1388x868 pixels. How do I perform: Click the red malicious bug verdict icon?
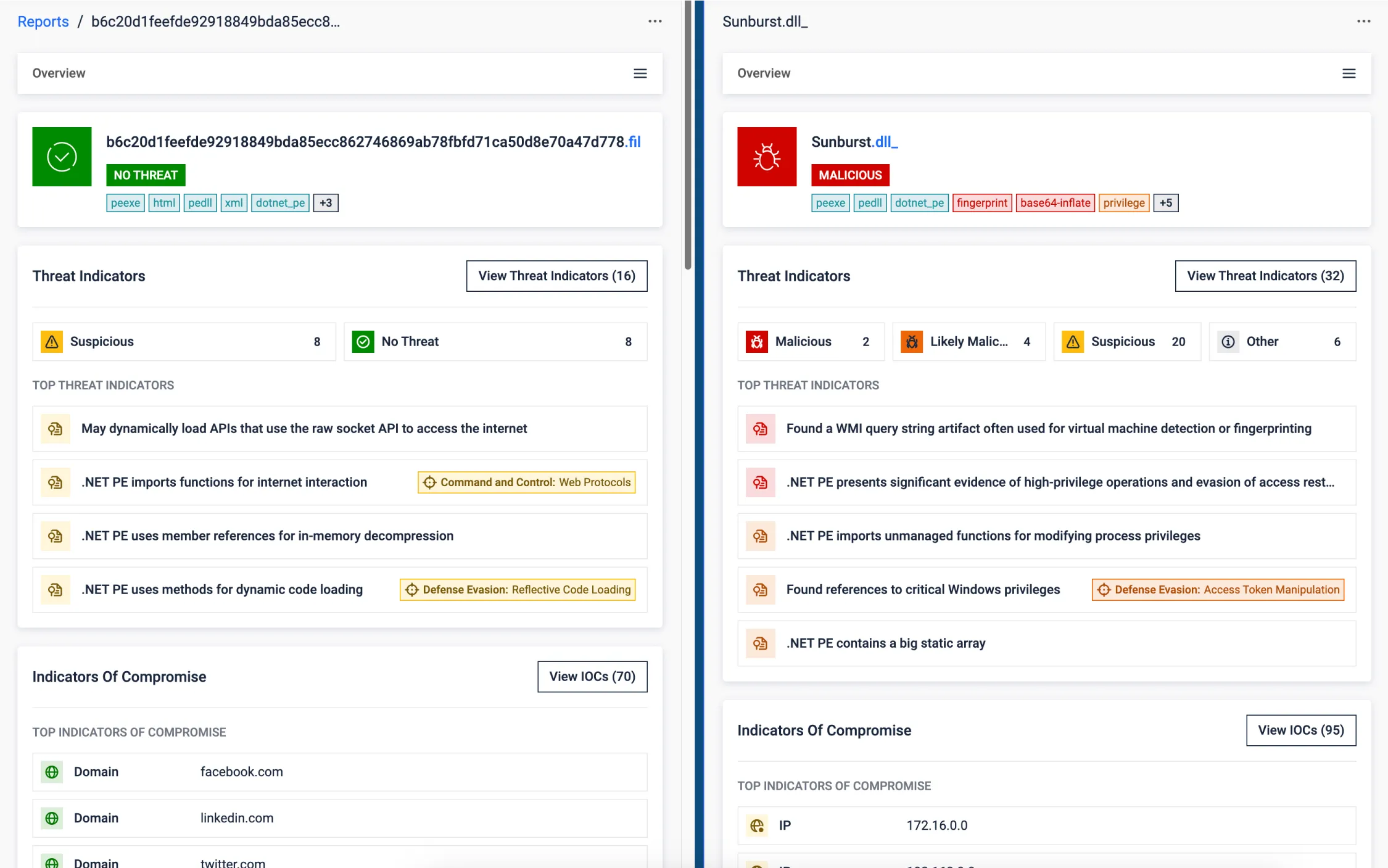point(766,157)
